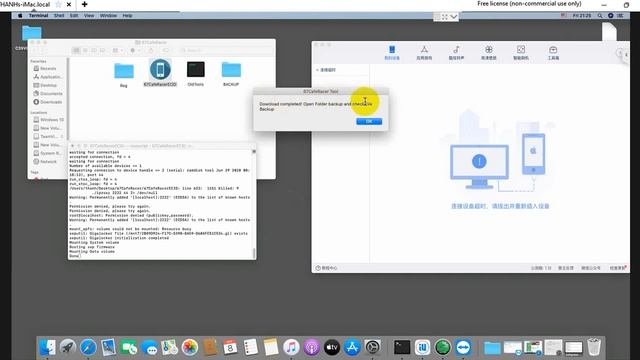Open Maps from the Dock

click(x=169, y=347)
